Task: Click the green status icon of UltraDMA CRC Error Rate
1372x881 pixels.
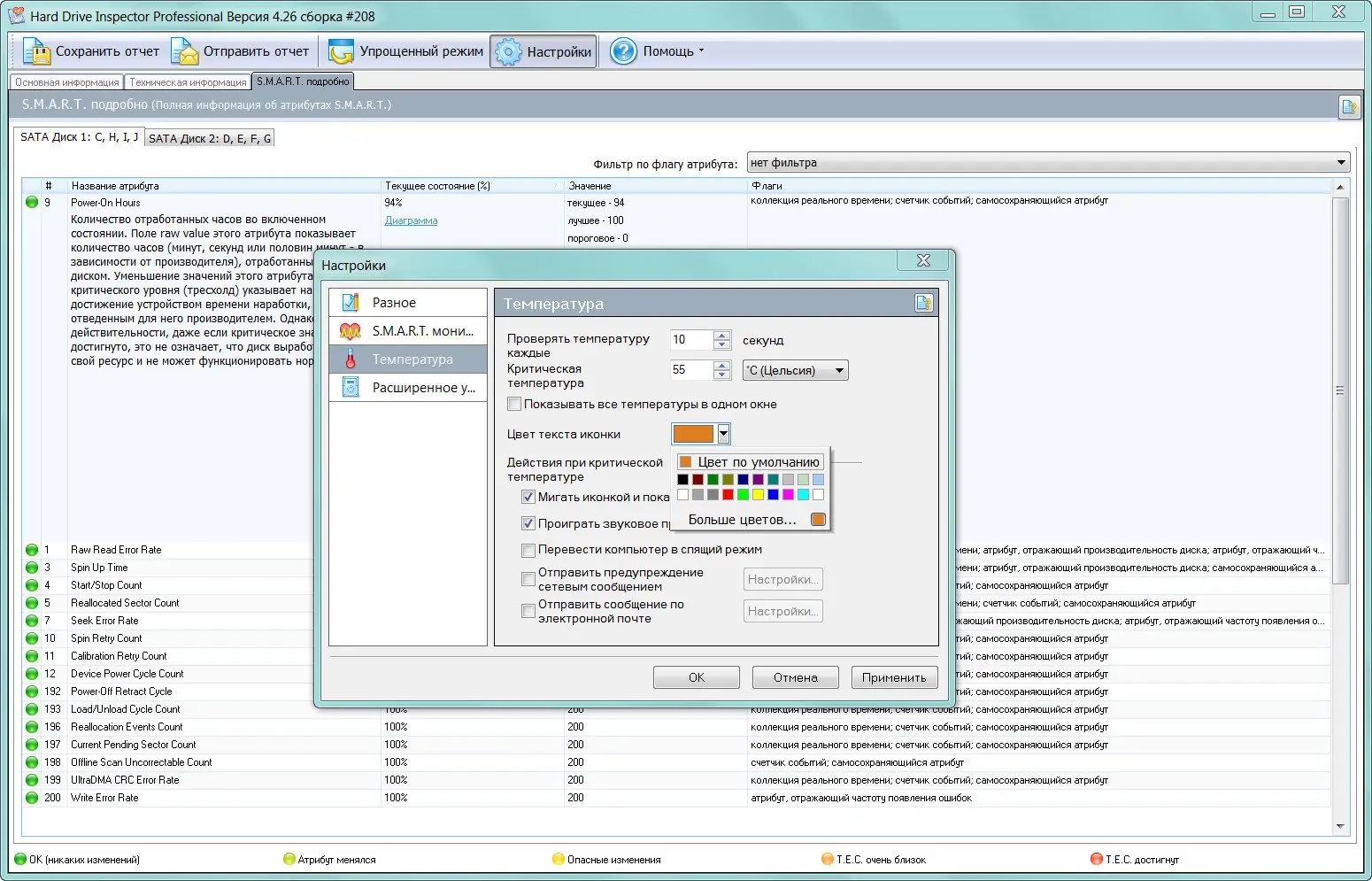Action: coord(32,780)
